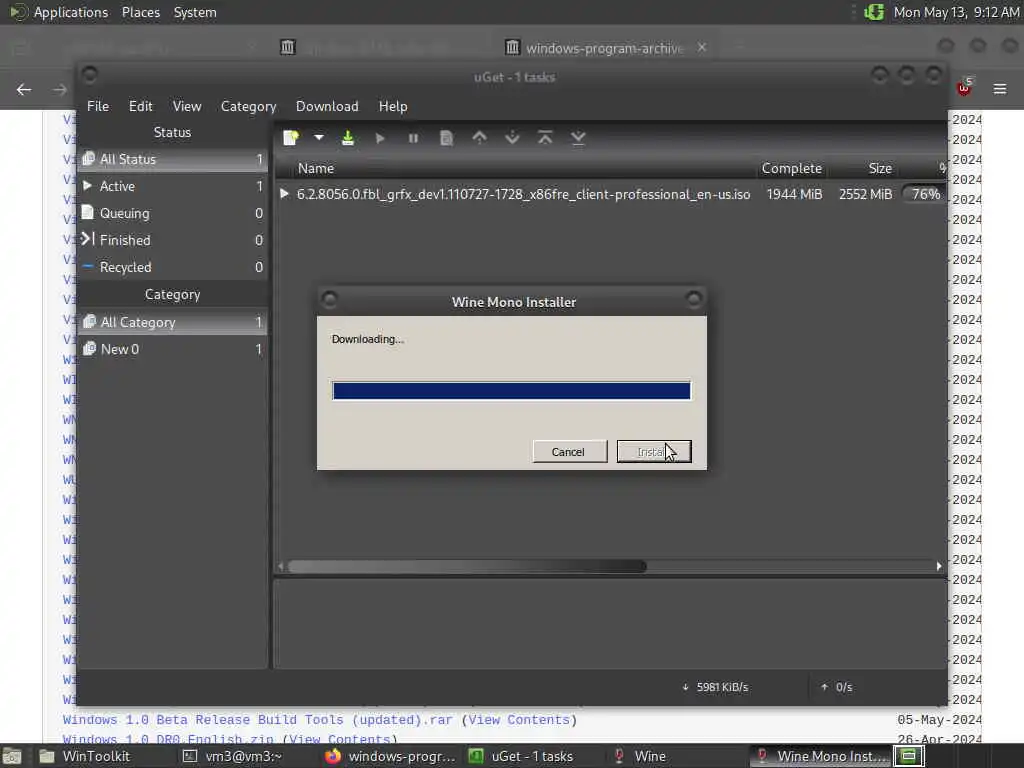Screen dimensions: 1024x768
Task: Click the workspace switcher in bottom panel
Action: (x=909, y=756)
